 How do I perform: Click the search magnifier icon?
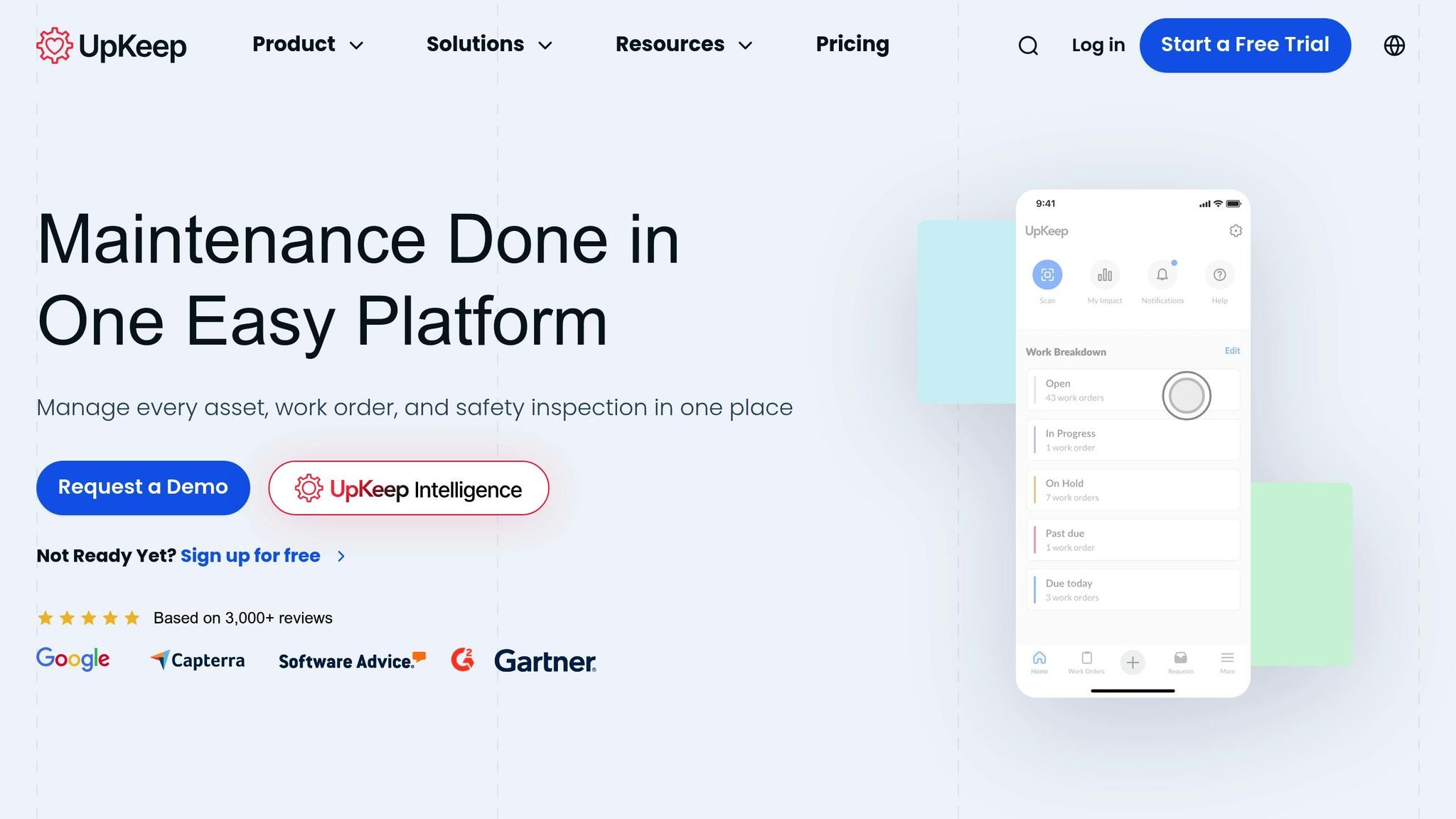(1028, 45)
